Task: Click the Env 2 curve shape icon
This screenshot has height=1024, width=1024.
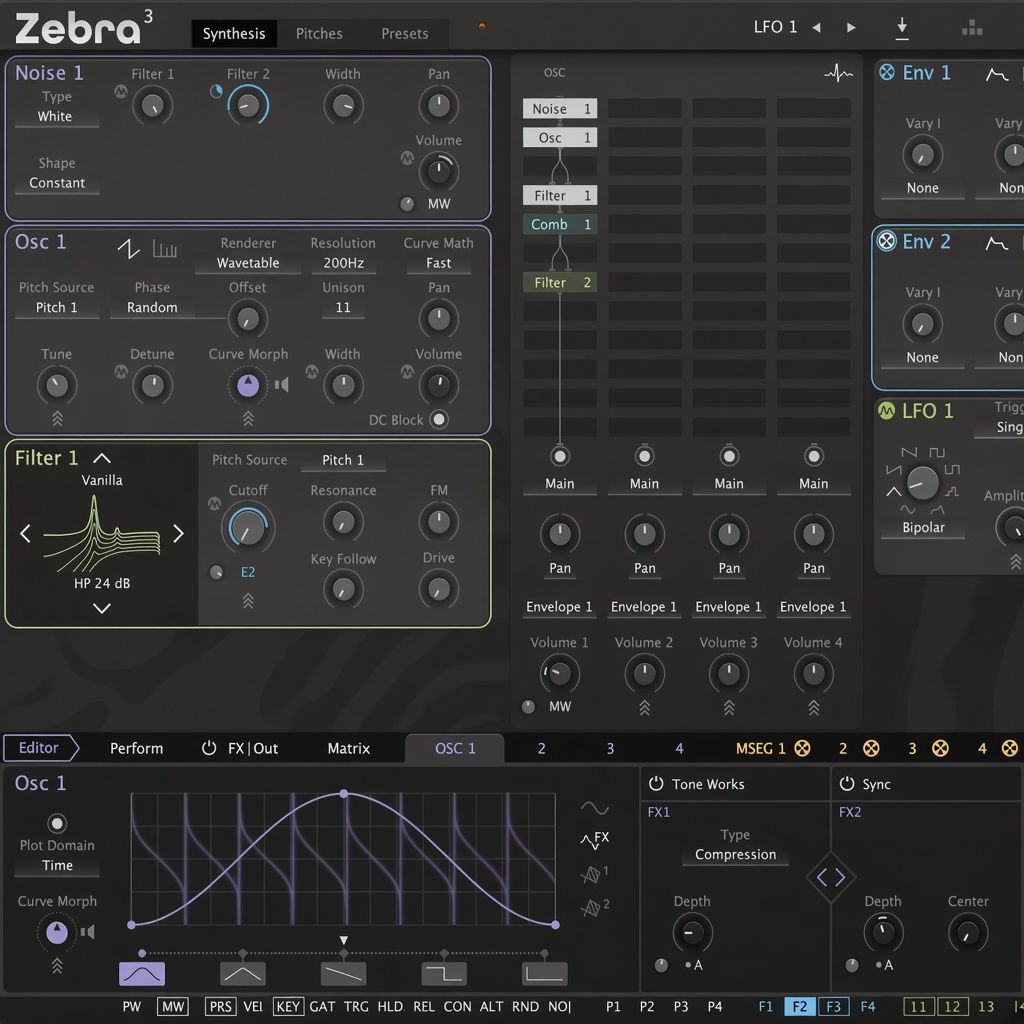Action: (997, 243)
